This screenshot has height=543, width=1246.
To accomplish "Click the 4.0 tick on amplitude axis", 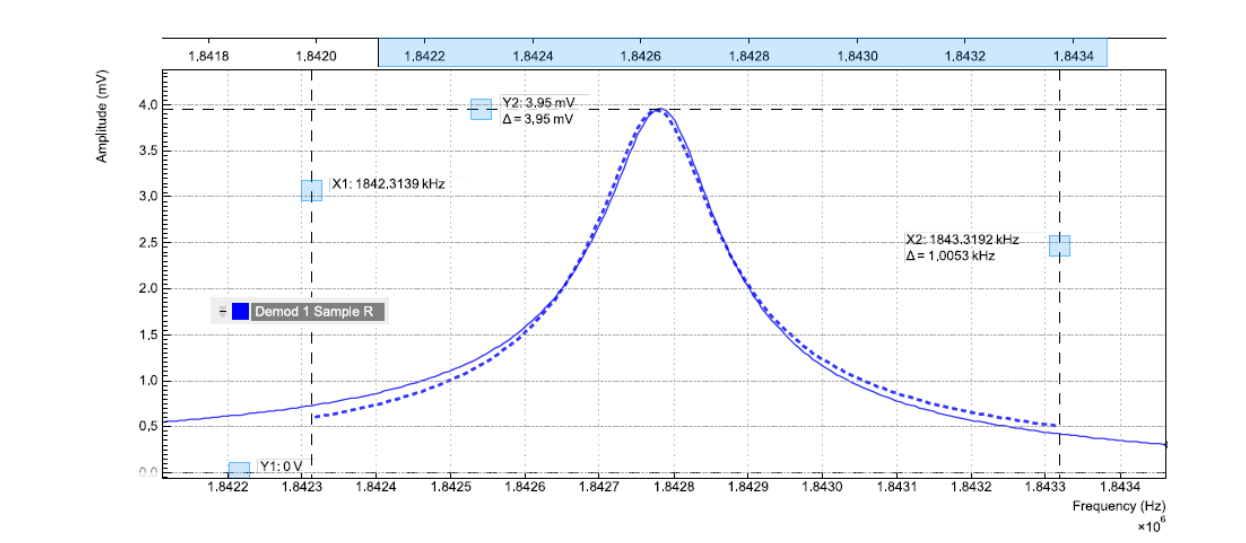I will 146,104.
